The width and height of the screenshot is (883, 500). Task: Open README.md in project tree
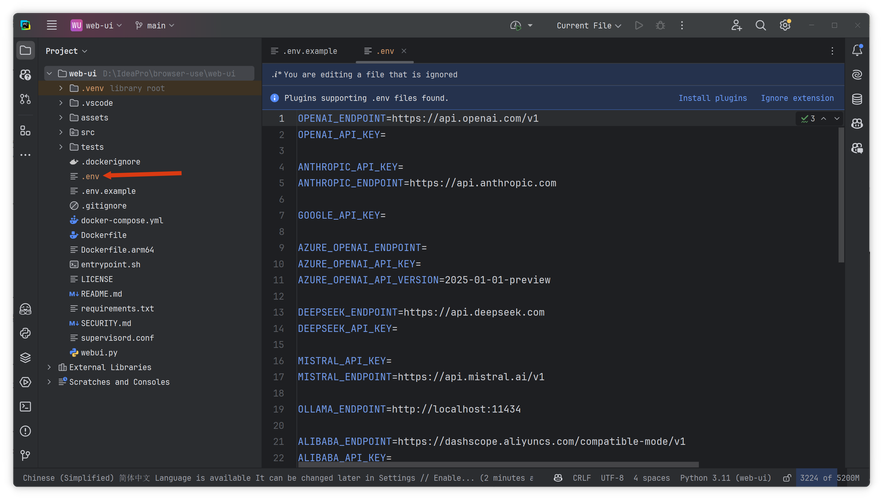click(101, 294)
